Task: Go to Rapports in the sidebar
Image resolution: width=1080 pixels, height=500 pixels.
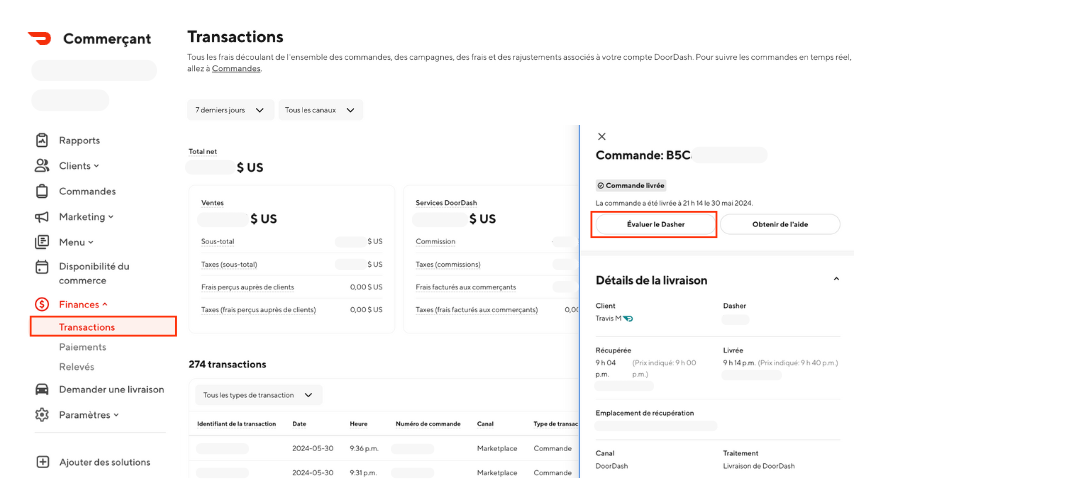Action: pos(79,140)
